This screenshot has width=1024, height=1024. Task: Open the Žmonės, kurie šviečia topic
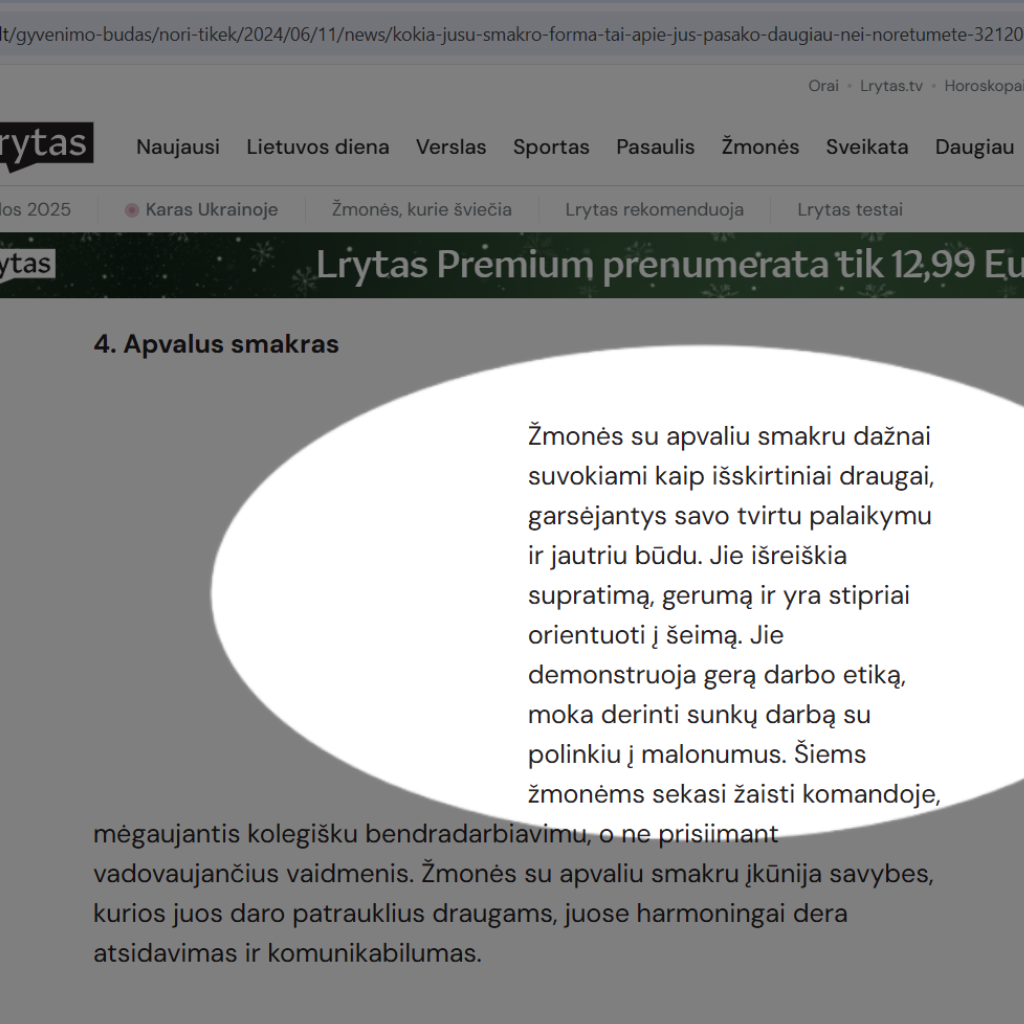pos(422,210)
